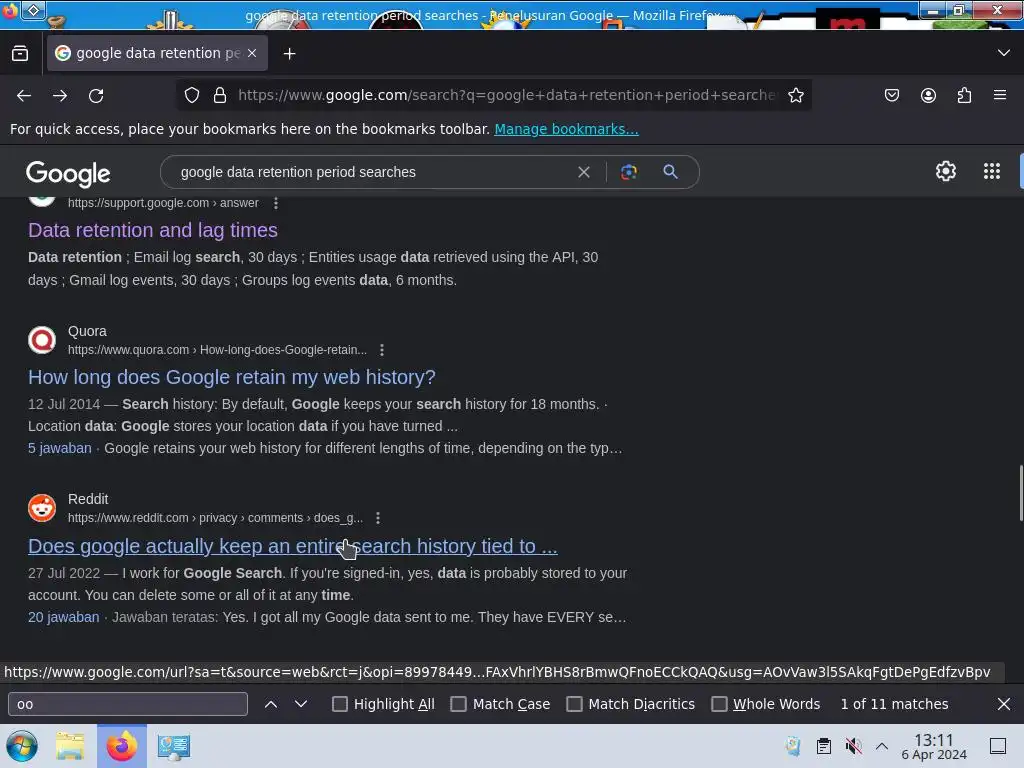Bookmark this page with star icon

coord(795,95)
